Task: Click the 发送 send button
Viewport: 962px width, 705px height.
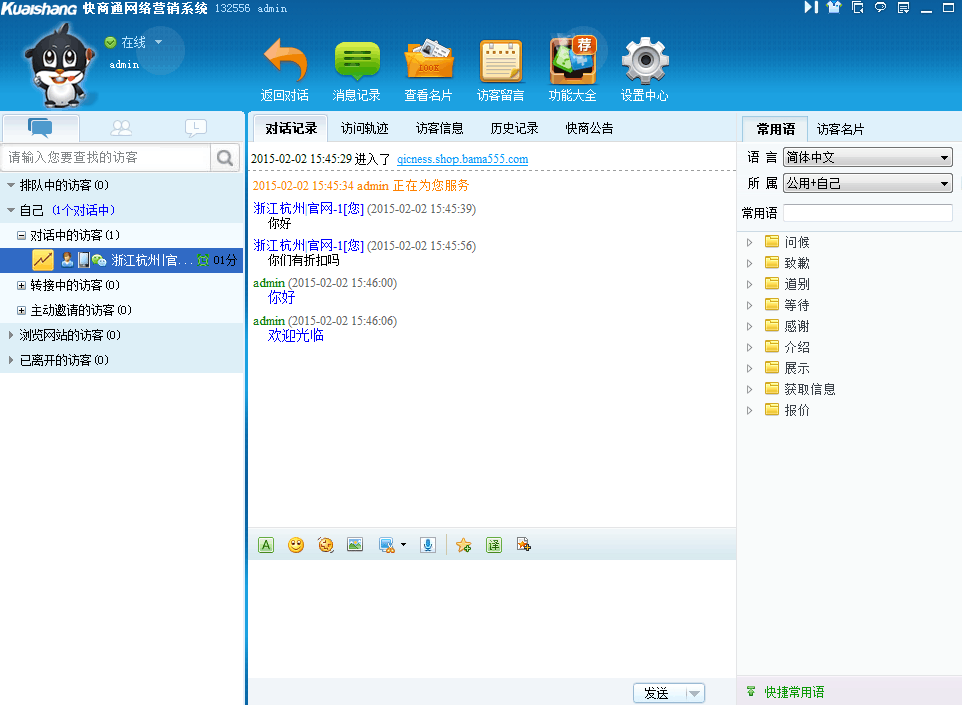Action: 657,693
